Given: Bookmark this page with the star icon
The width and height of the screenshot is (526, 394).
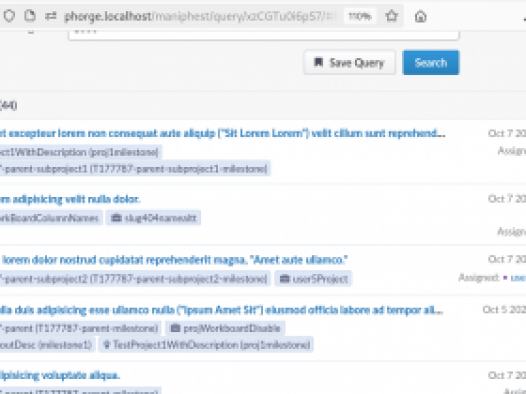Looking at the screenshot, I should pos(391,16).
